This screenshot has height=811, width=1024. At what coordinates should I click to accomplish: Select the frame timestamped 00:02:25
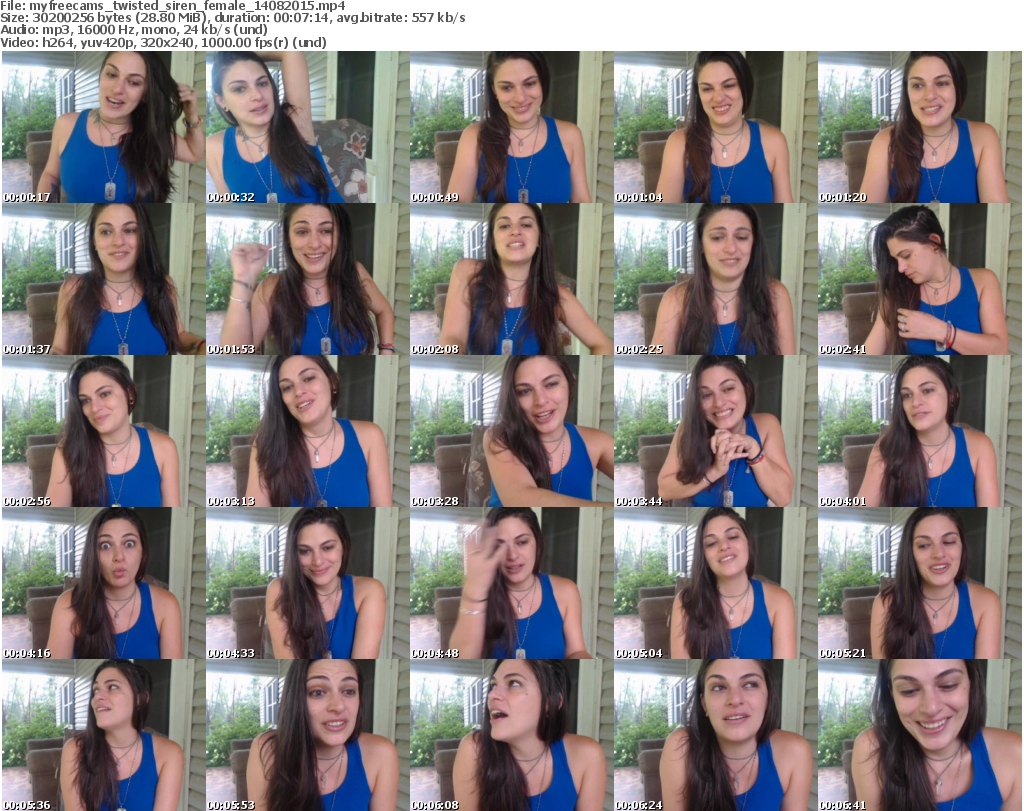click(x=716, y=279)
